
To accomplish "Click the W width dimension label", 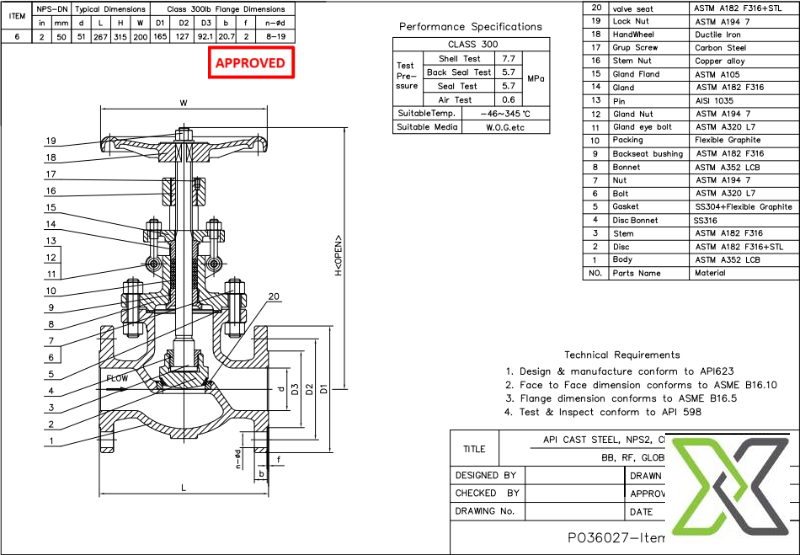I will [183, 103].
